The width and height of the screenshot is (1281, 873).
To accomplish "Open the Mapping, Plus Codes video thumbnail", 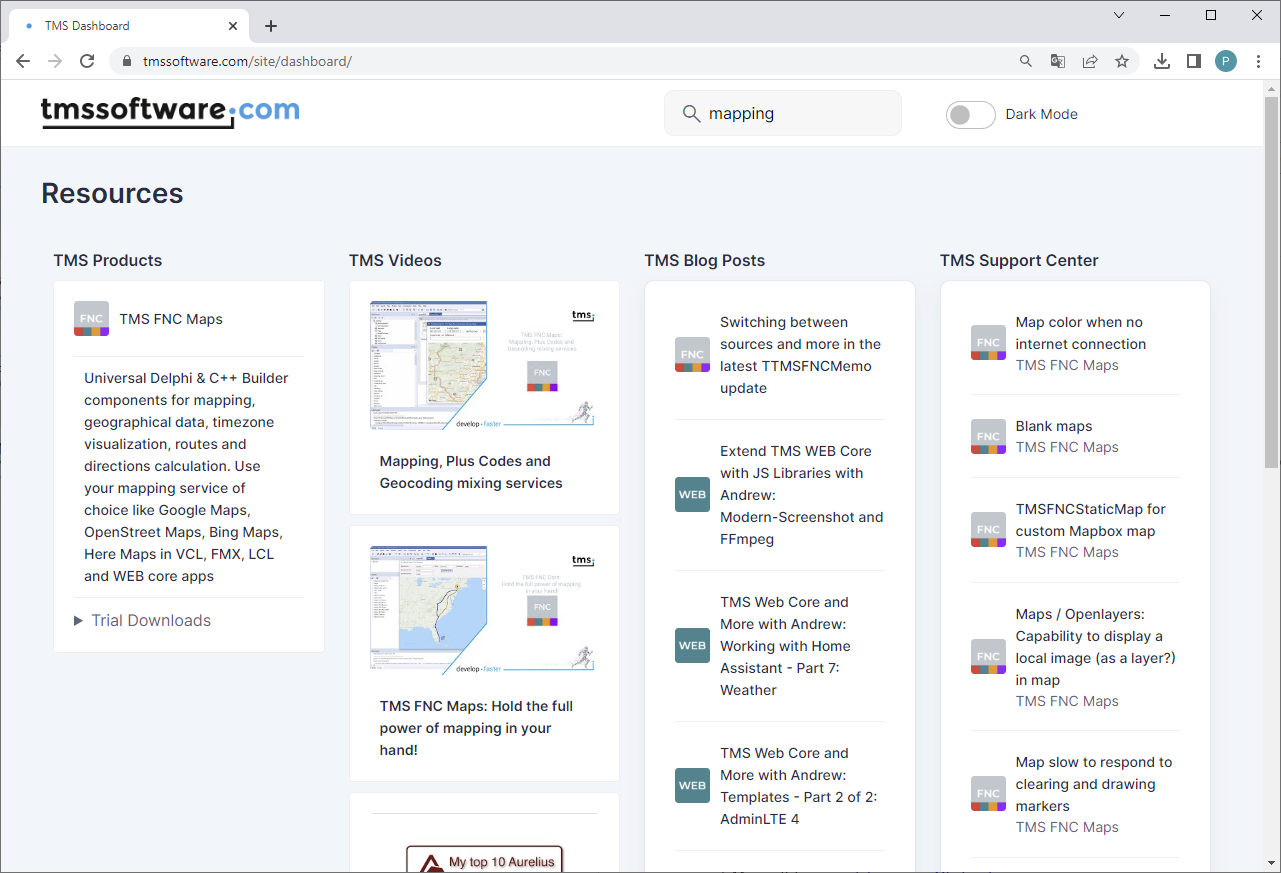I will (484, 366).
